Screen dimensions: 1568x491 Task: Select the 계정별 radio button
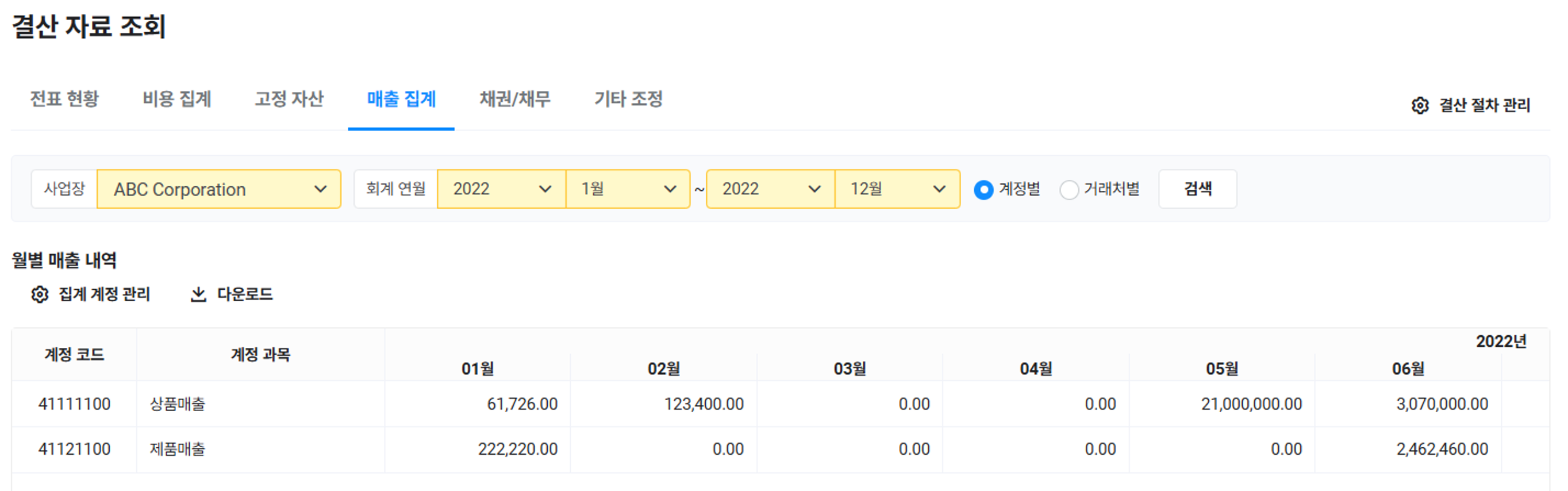[983, 190]
